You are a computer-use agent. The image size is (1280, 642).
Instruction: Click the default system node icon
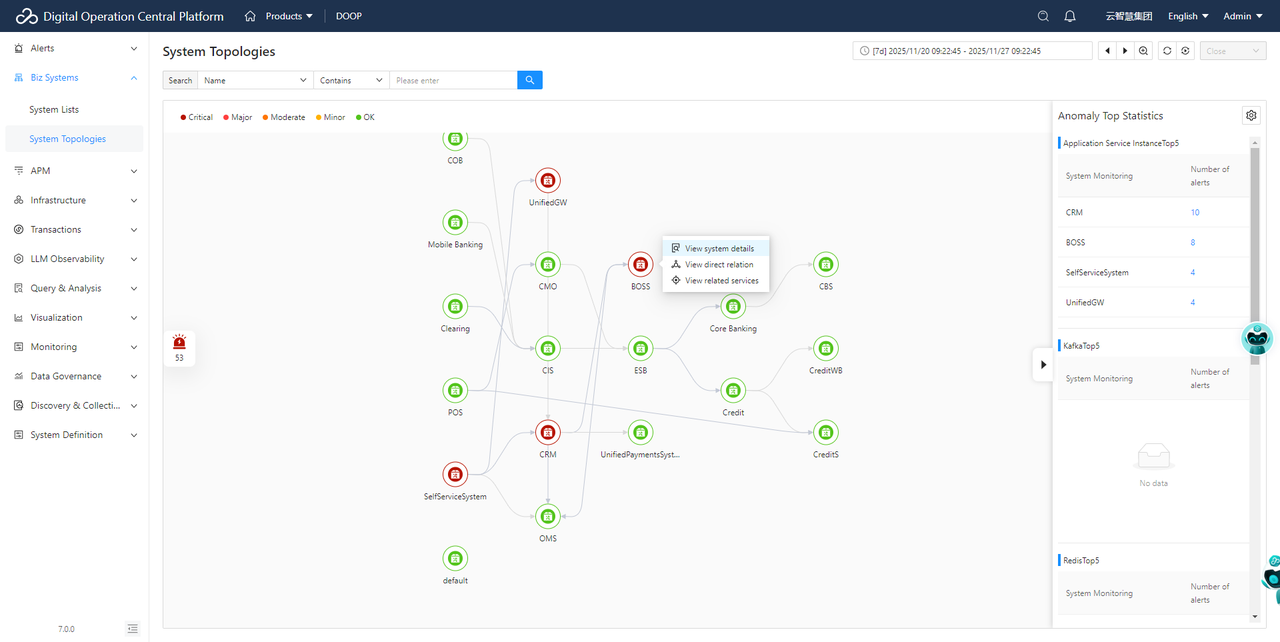(x=455, y=559)
